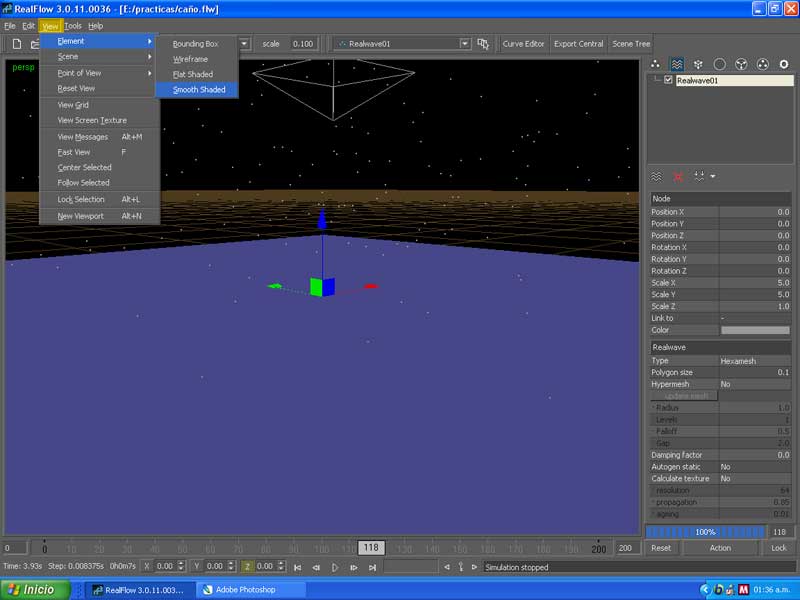Click the Reset simulation button
Image resolution: width=800 pixels, height=600 pixels.
(x=661, y=548)
